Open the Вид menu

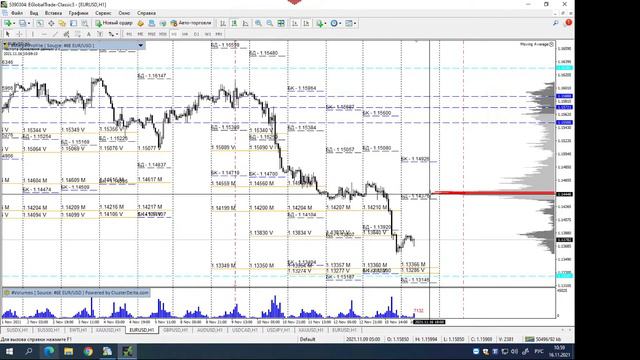[34, 13]
